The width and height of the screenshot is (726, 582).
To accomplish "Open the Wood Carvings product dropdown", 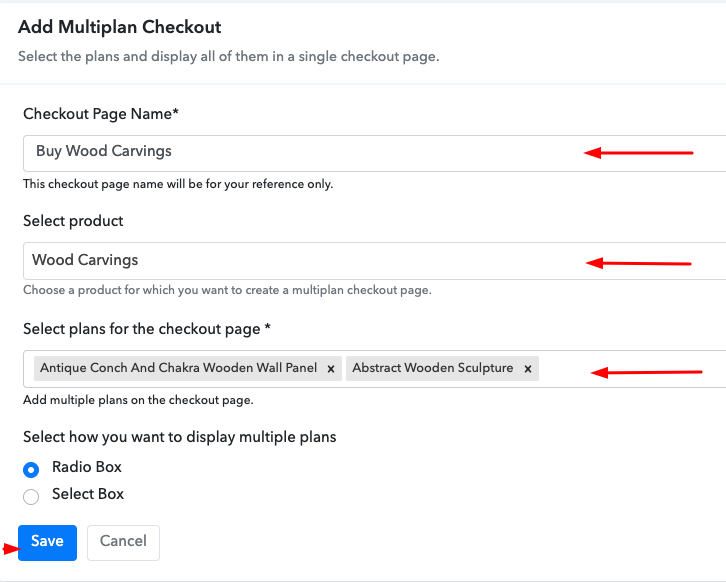I will coord(375,261).
